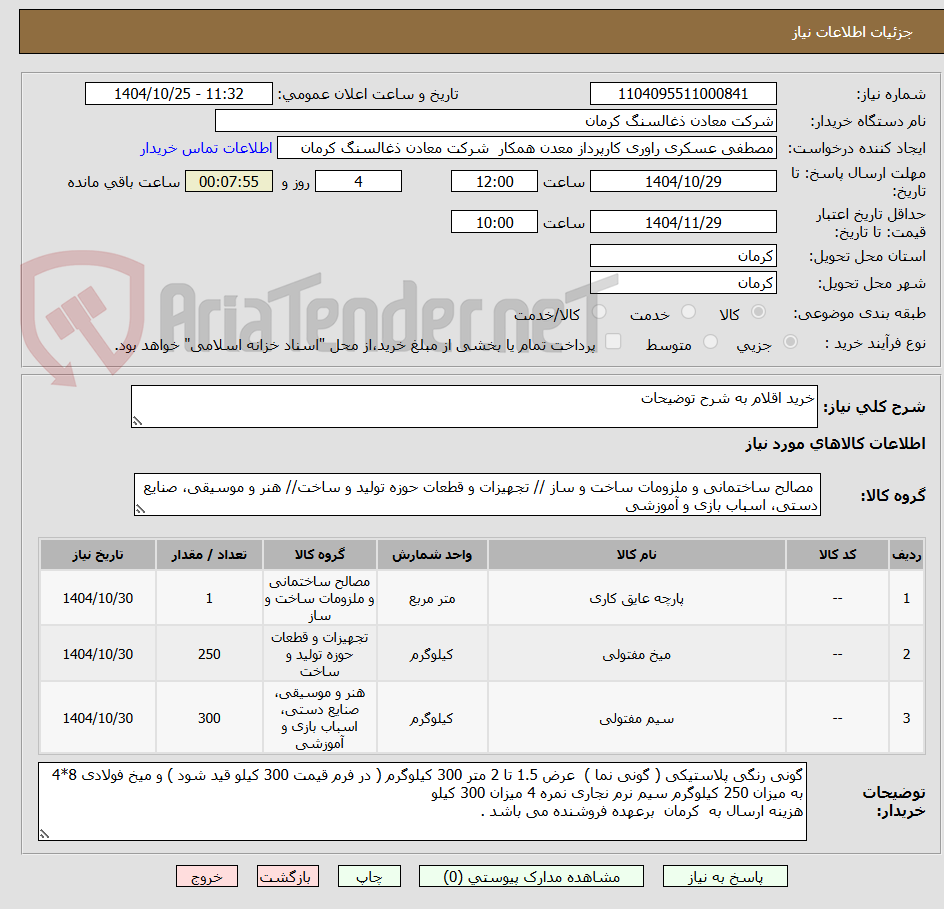Toggle the treasury documents payment checkbox
This screenshot has width=944, height=909.
point(613,341)
